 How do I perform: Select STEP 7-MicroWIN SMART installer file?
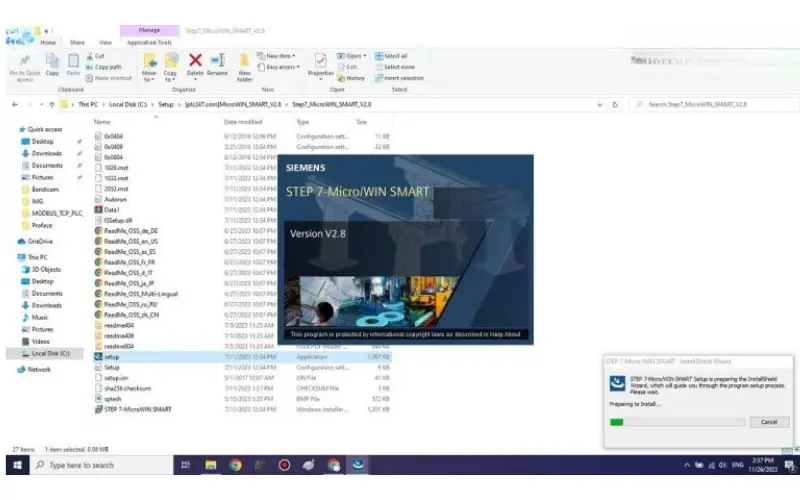coord(138,409)
